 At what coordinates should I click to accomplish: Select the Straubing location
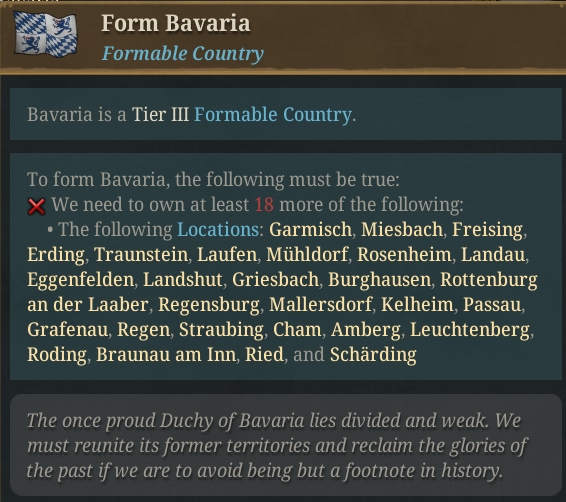tap(221, 329)
